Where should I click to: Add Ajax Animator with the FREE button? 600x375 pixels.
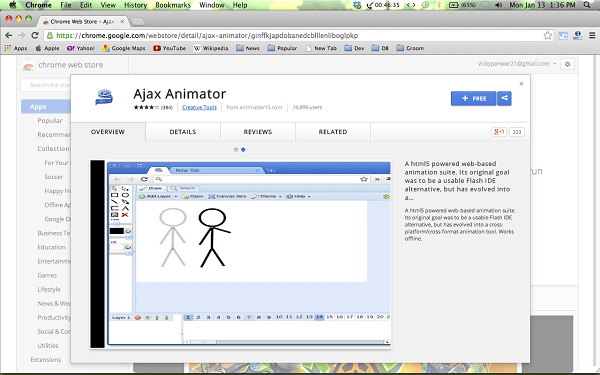coord(474,98)
